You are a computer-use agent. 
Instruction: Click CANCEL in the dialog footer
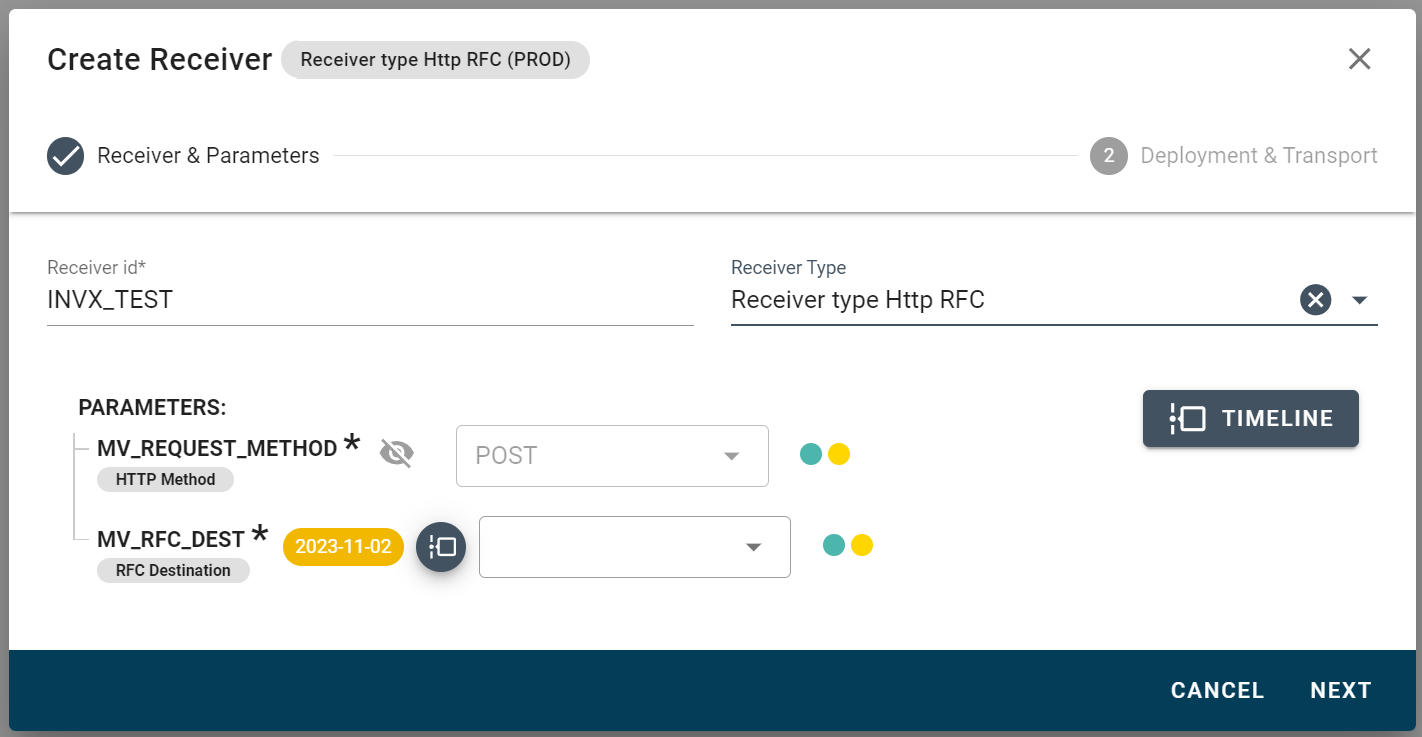pos(1217,691)
